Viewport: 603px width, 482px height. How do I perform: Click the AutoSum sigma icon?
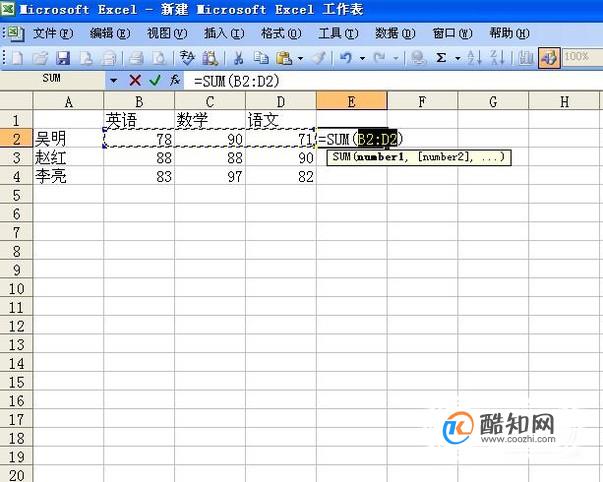click(441, 58)
